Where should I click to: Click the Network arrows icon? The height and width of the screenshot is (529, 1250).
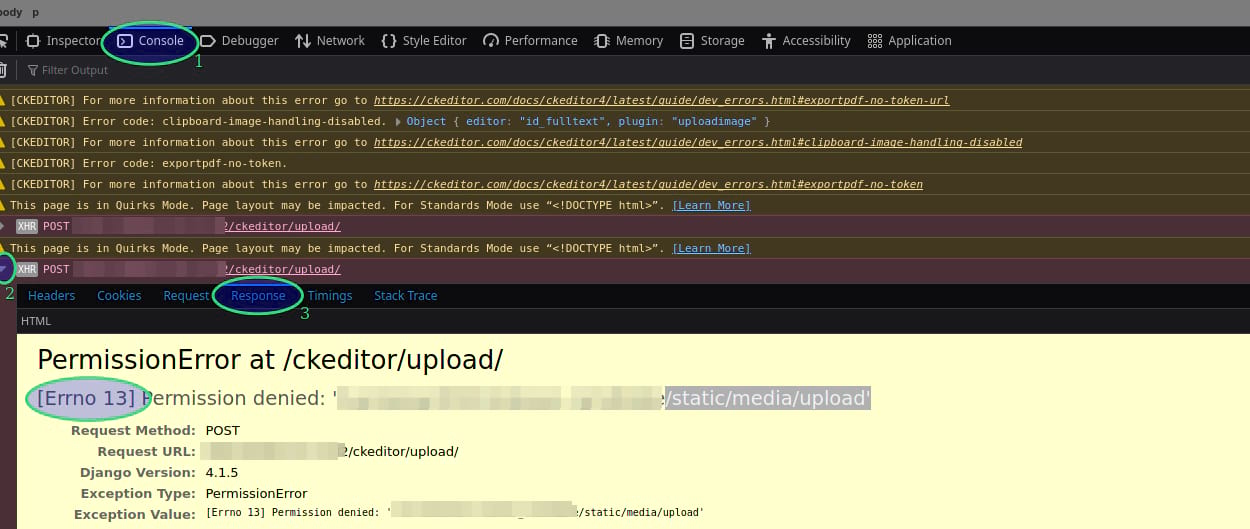[x=303, y=41]
